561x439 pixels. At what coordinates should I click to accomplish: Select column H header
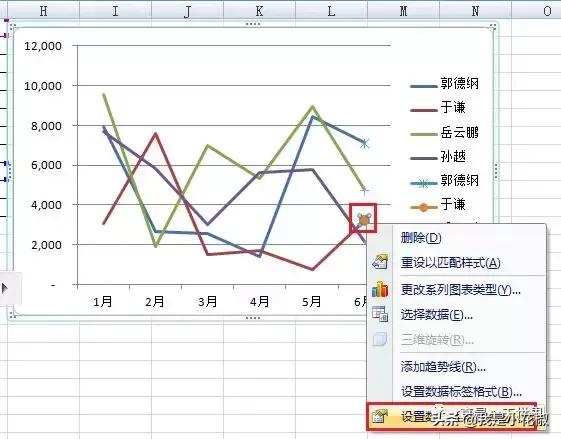click(43, 11)
